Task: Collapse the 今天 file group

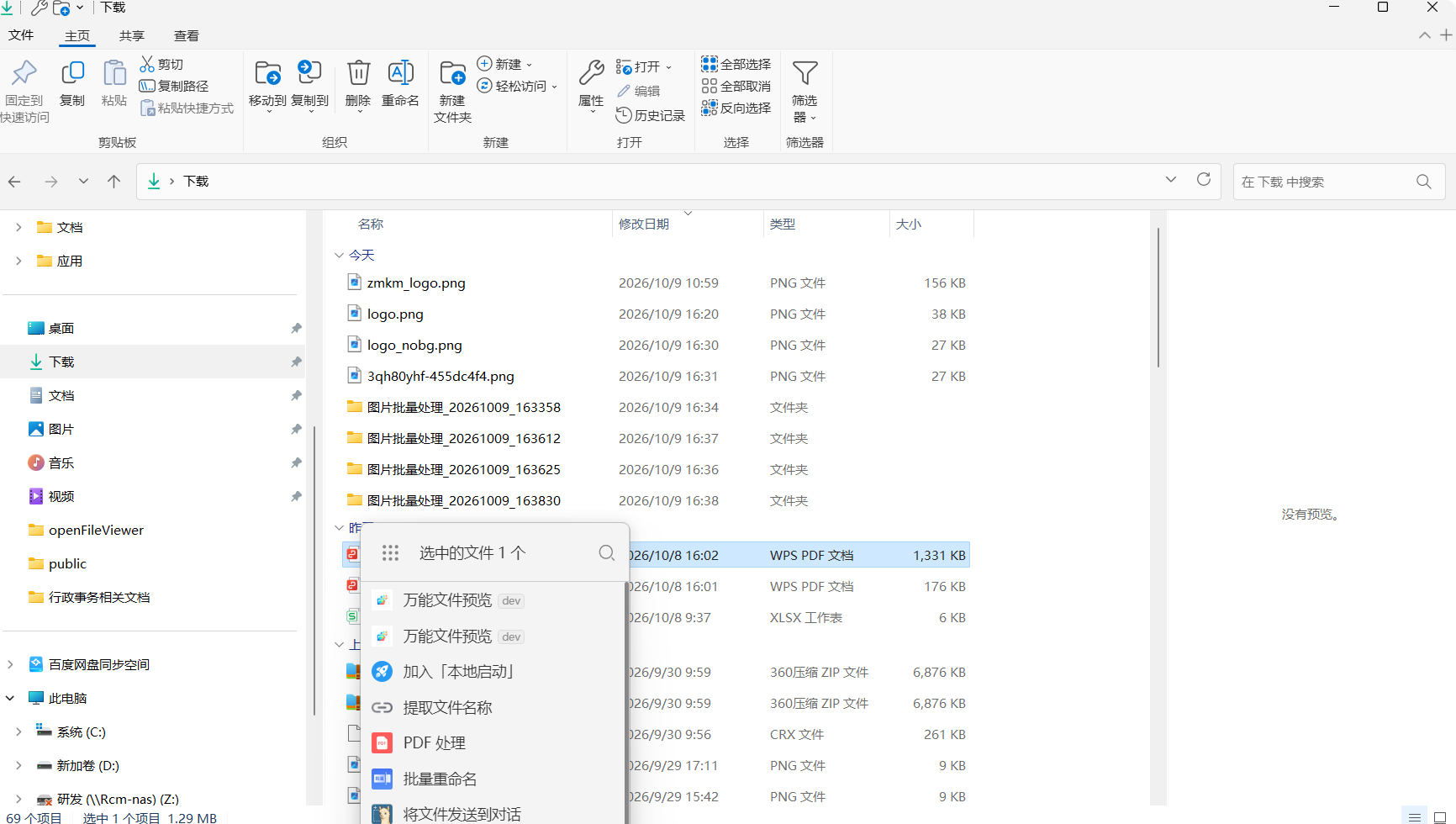Action: click(x=339, y=255)
